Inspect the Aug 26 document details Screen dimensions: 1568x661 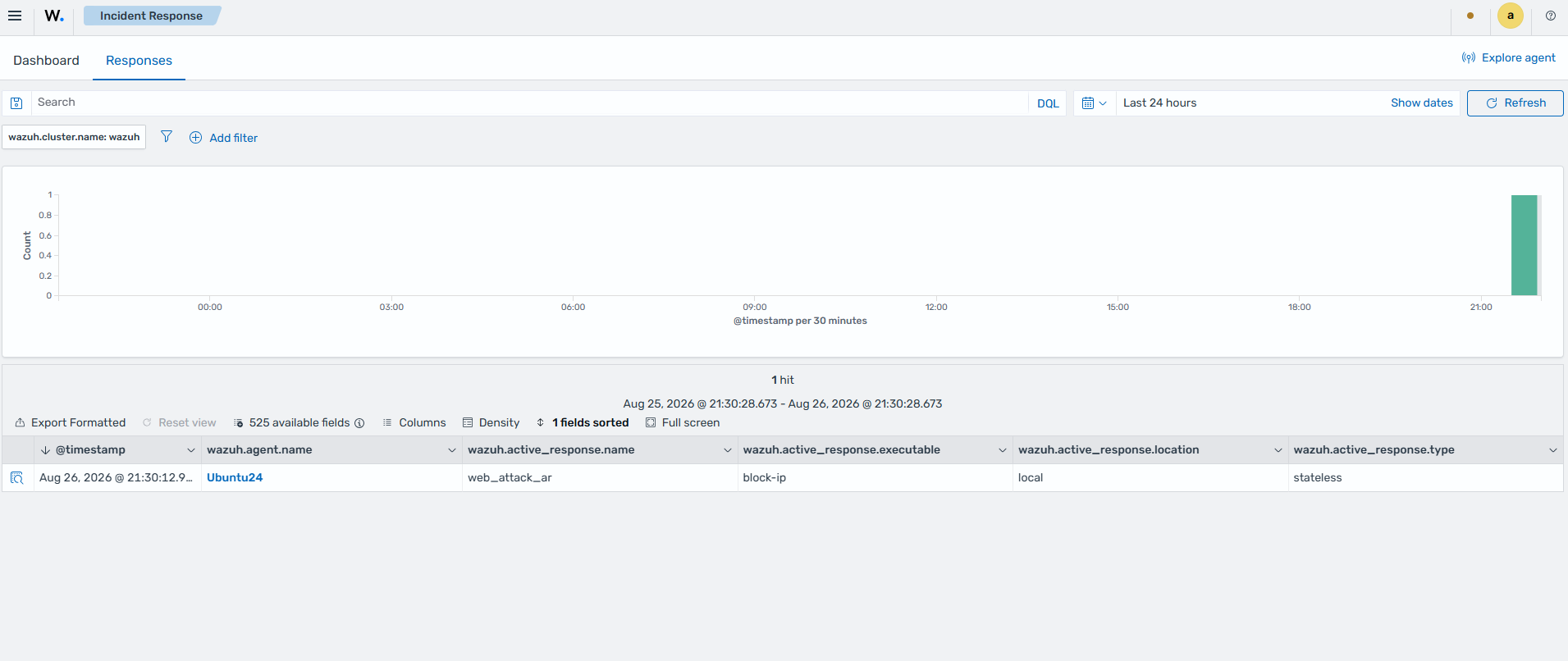16,477
